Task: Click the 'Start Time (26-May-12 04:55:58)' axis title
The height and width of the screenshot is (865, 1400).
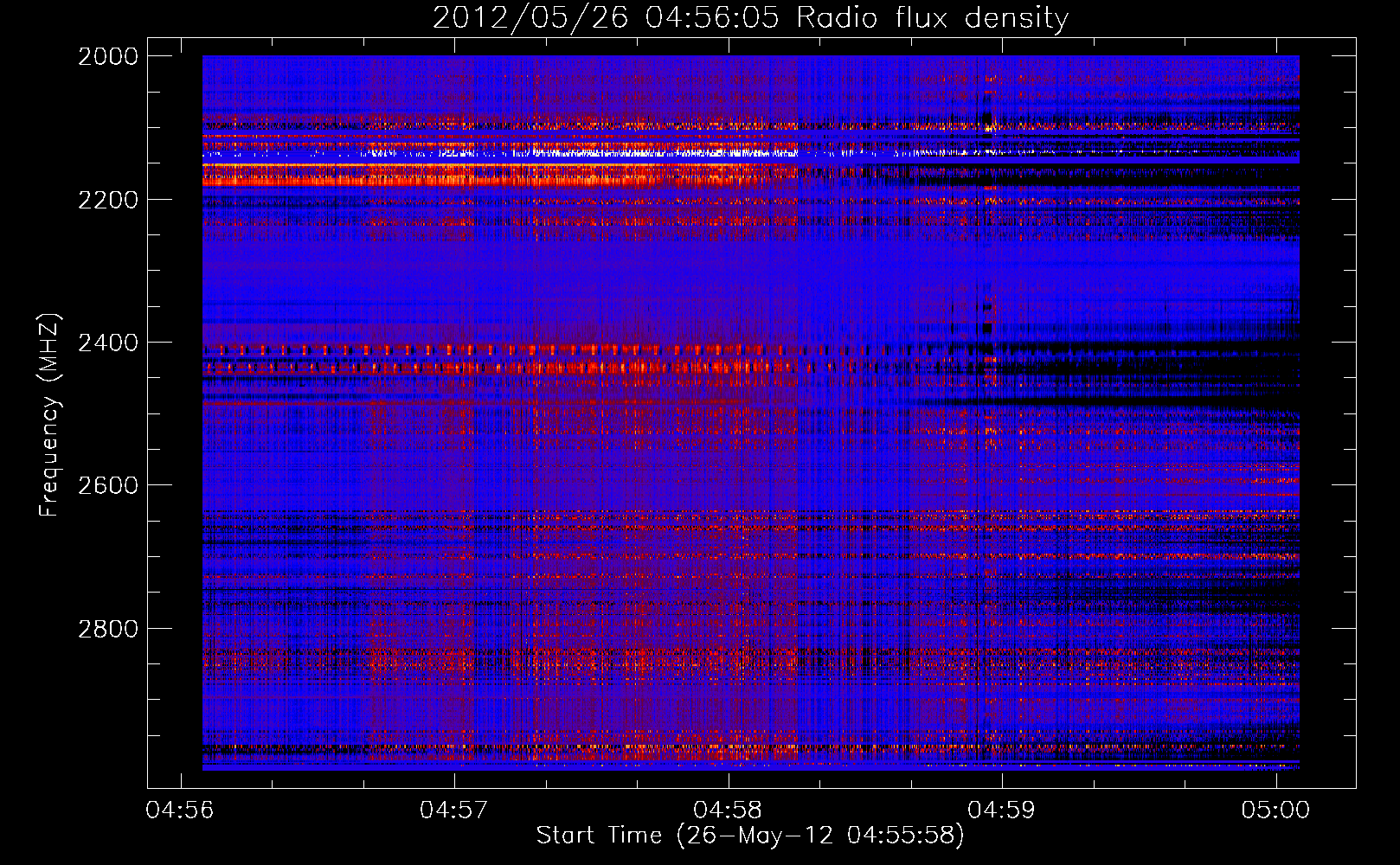Action: pos(750,836)
